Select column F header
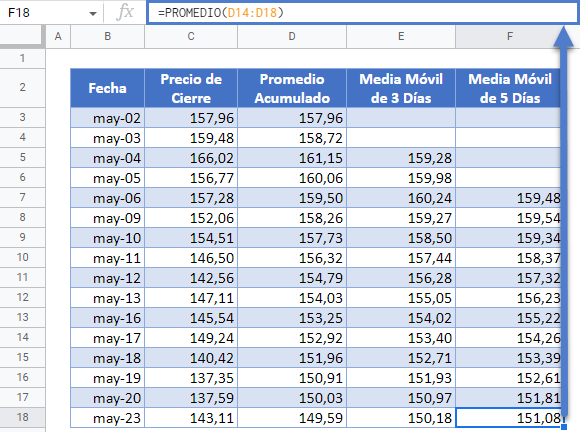Viewport: 580px width, 432px height. [x=510, y=36]
